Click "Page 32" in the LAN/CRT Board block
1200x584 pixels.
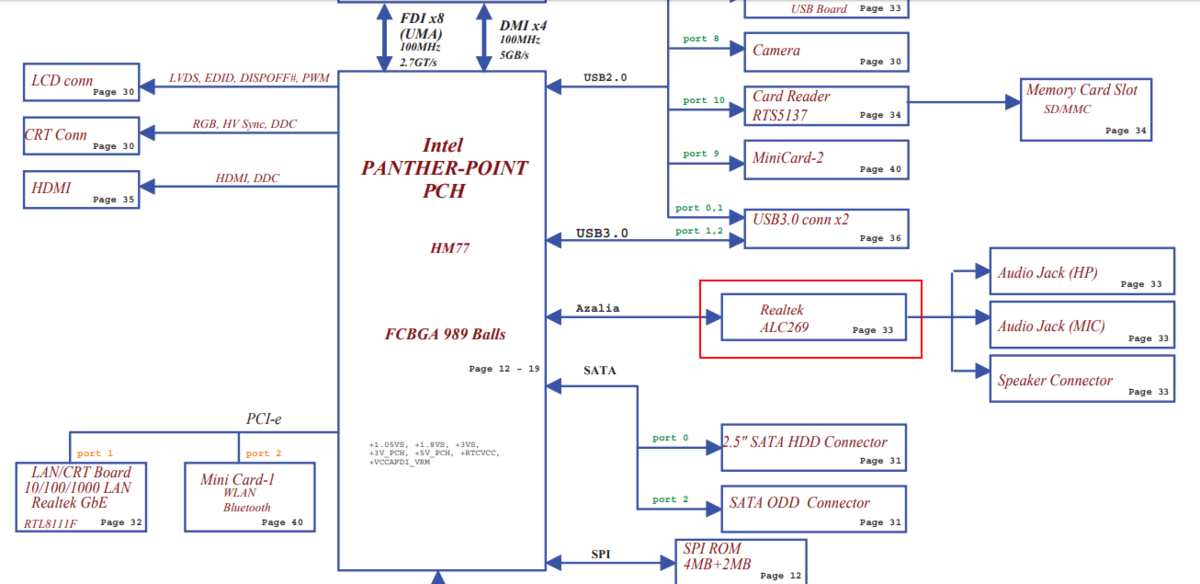(x=121, y=522)
